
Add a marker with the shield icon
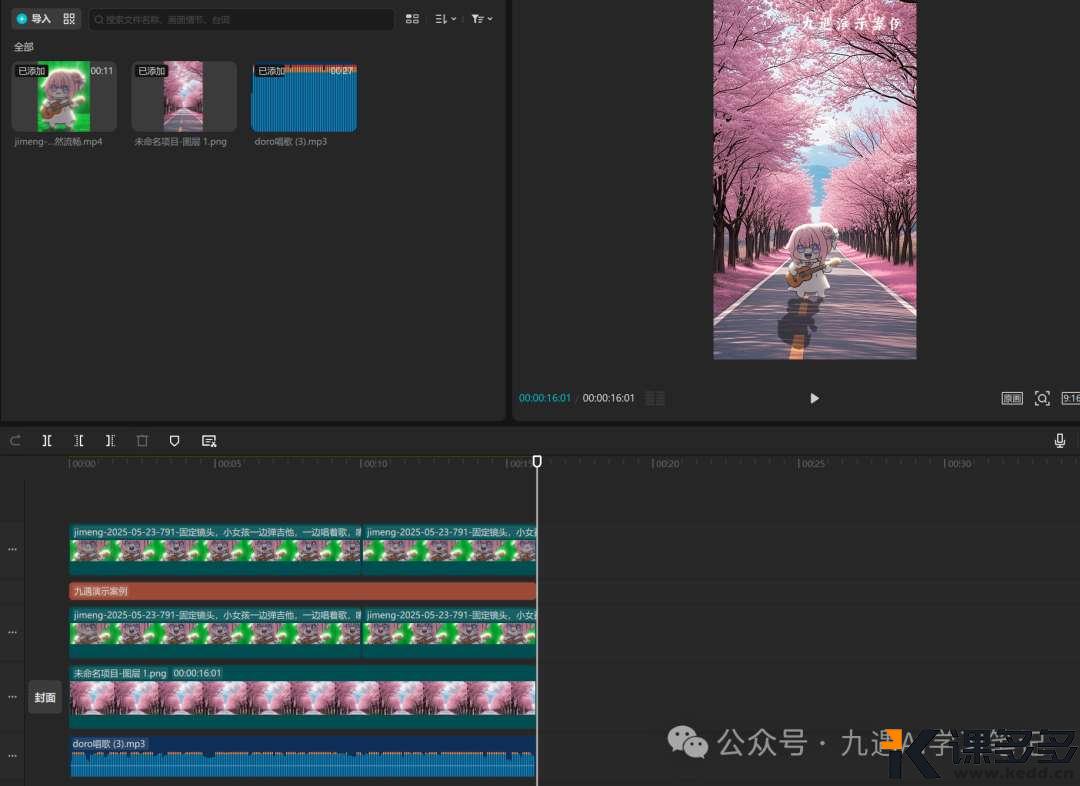(174, 441)
